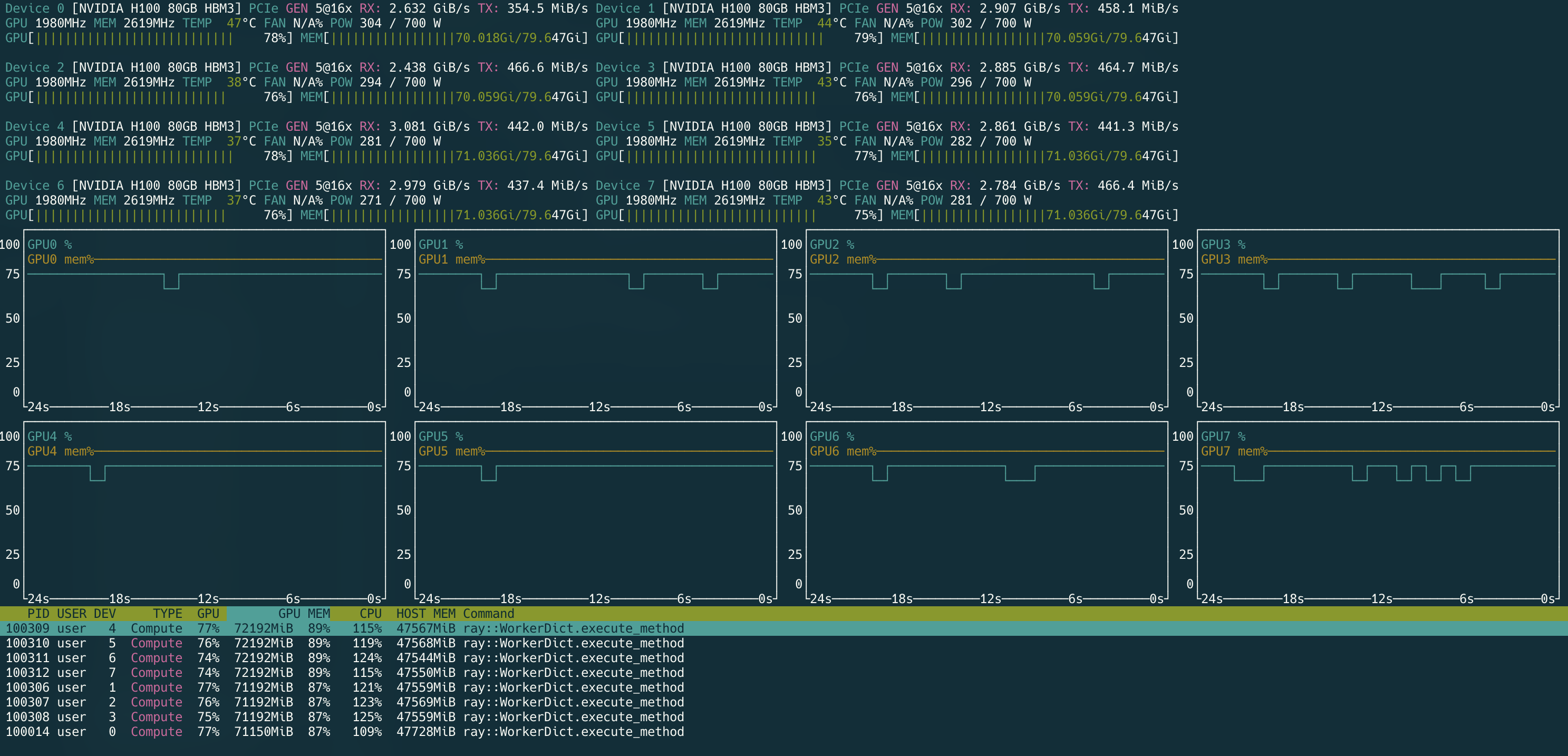Select process row PID 100310

pos(784,643)
